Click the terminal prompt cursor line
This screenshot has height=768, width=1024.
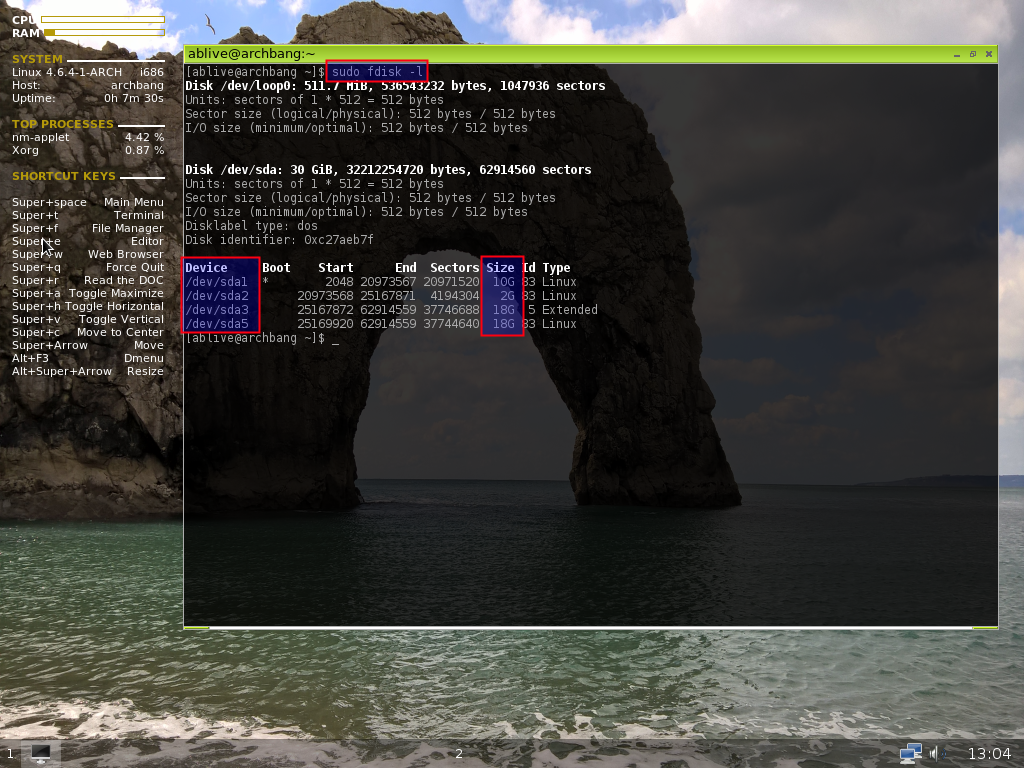pyautogui.click(x=262, y=338)
